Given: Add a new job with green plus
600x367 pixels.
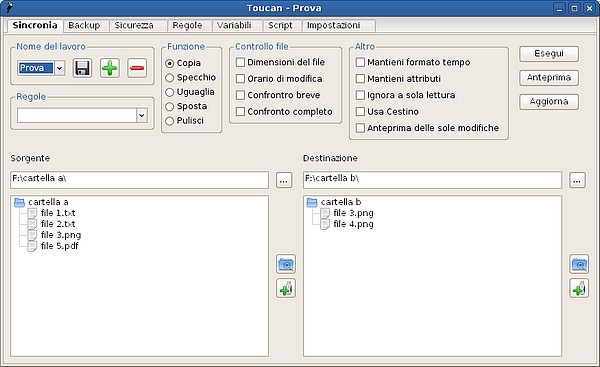Looking at the screenshot, I should [x=110, y=69].
